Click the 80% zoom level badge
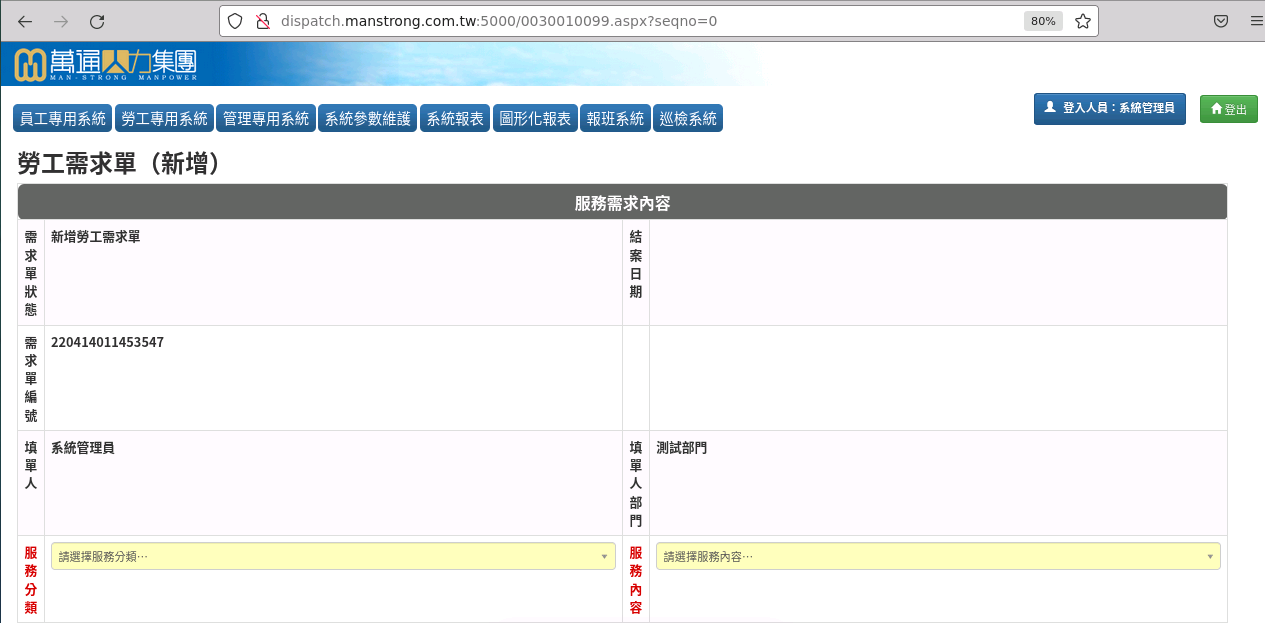Viewport: 1265px width, 623px height. [x=1043, y=21]
